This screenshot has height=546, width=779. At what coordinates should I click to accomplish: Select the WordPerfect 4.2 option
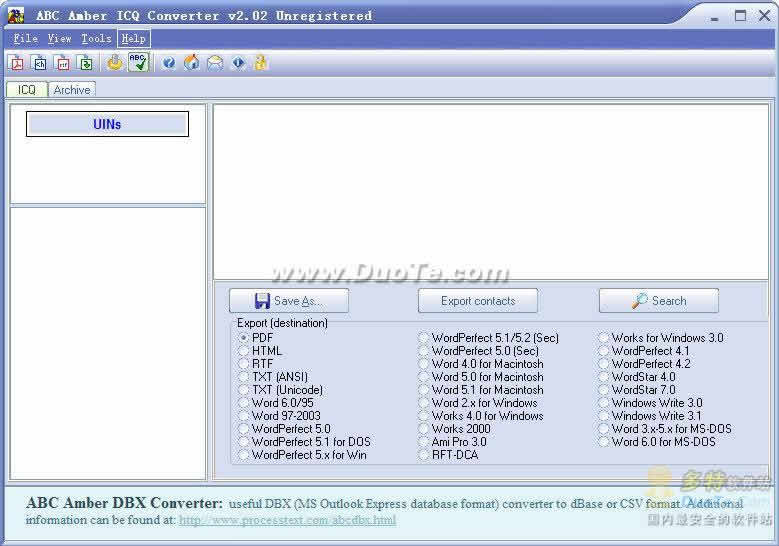645,364
